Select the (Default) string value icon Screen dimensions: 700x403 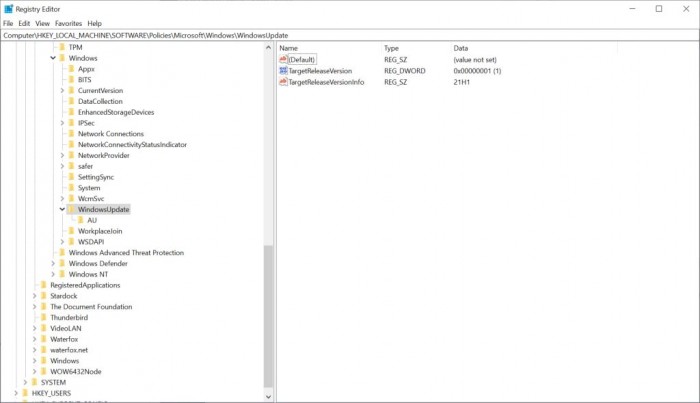pyautogui.click(x=283, y=59)
